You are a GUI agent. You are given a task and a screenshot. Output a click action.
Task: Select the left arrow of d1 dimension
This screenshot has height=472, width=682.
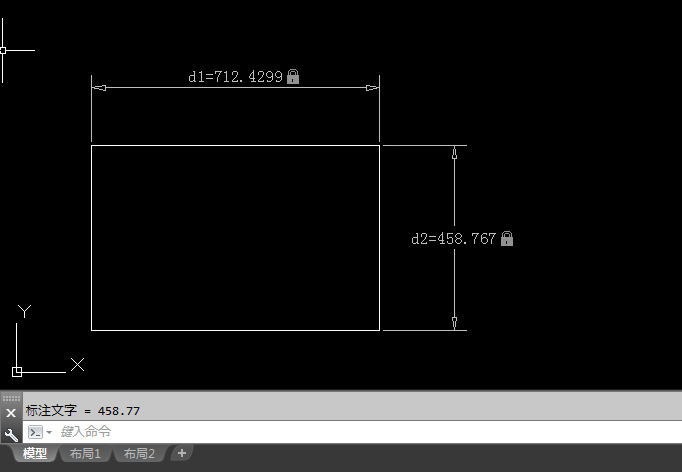[x=100, y=88]
